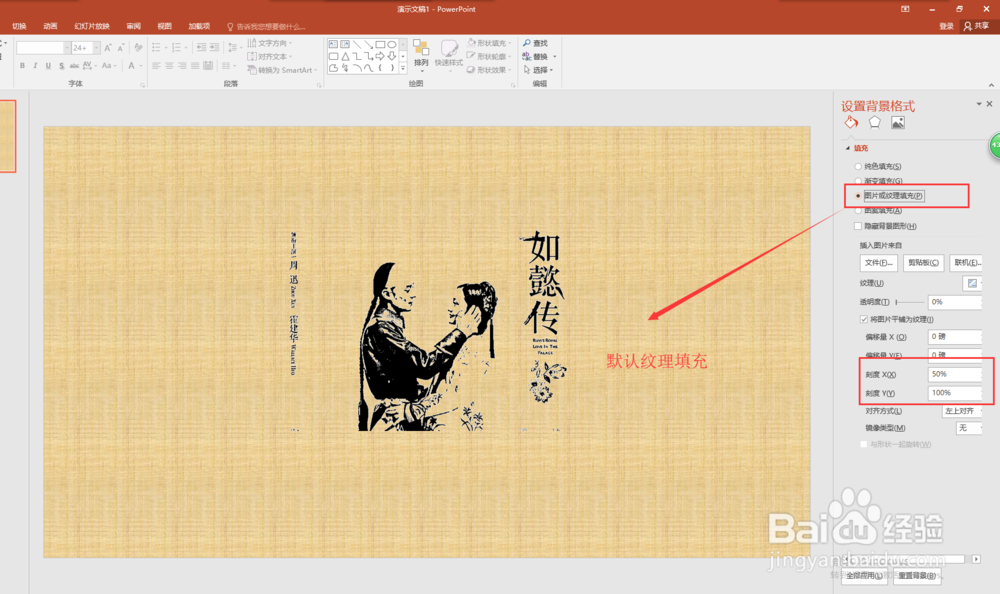Click the Decrease Font Size icon
The image size is (1000, 594).
coord(121,48)
